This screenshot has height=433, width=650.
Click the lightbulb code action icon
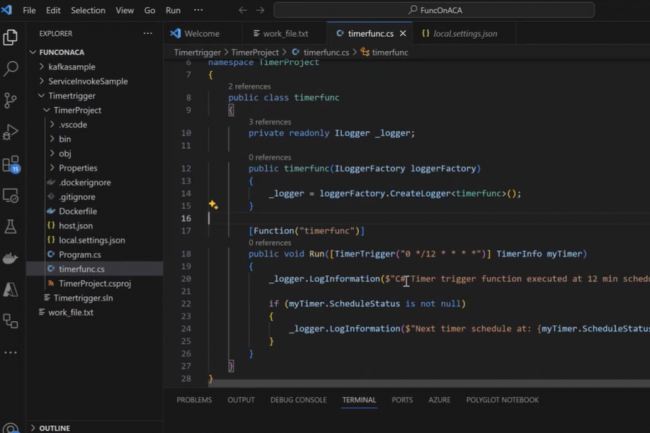pyautogui.click(x=213, y=205)
